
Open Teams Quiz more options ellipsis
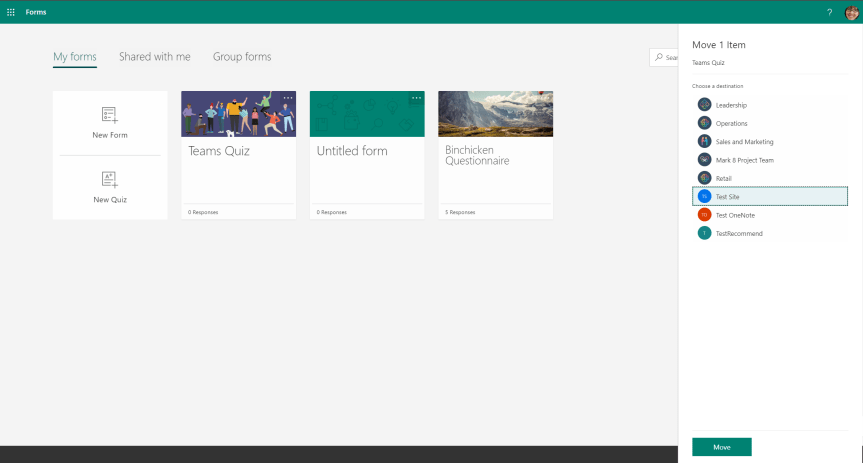coord(288,98)
